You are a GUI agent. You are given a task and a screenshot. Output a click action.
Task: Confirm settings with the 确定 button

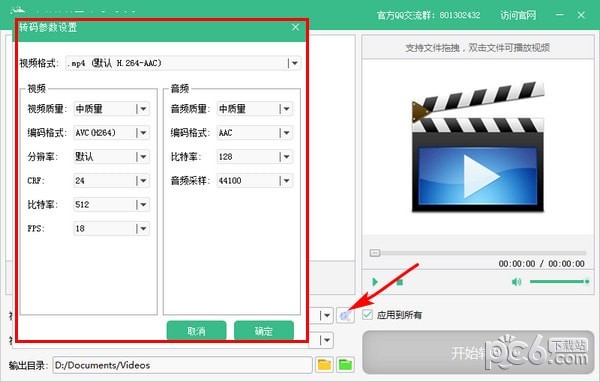pyautogui.click(x=264, y=330)
